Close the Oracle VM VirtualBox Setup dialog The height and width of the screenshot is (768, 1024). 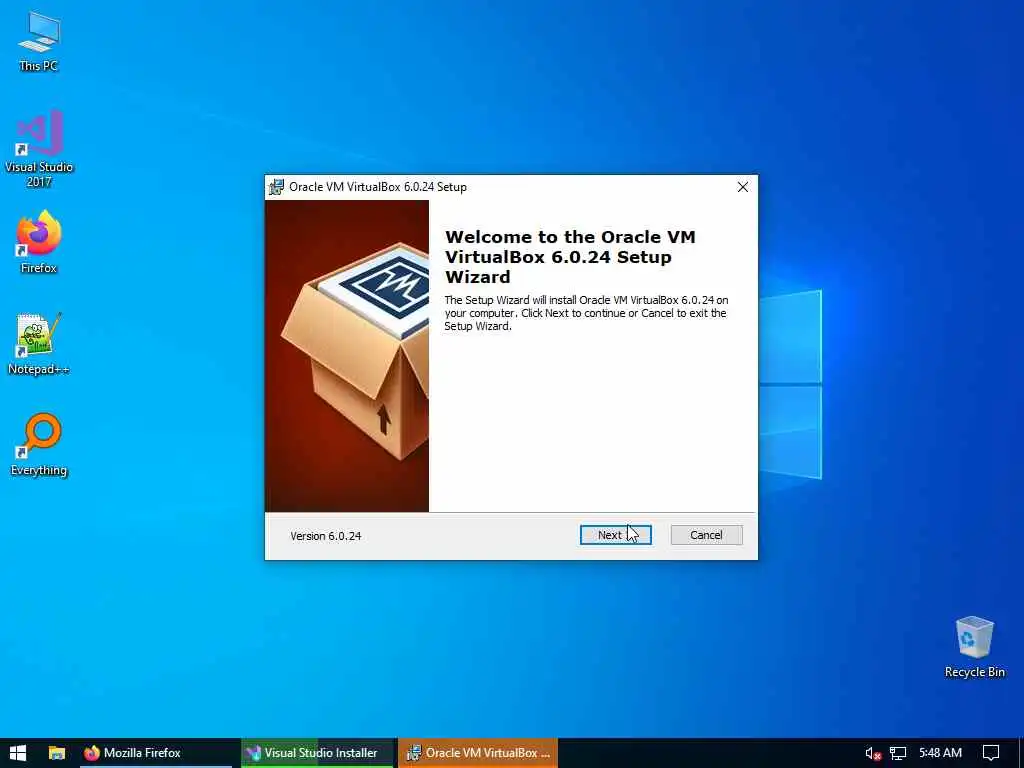[x=743, y=187]
